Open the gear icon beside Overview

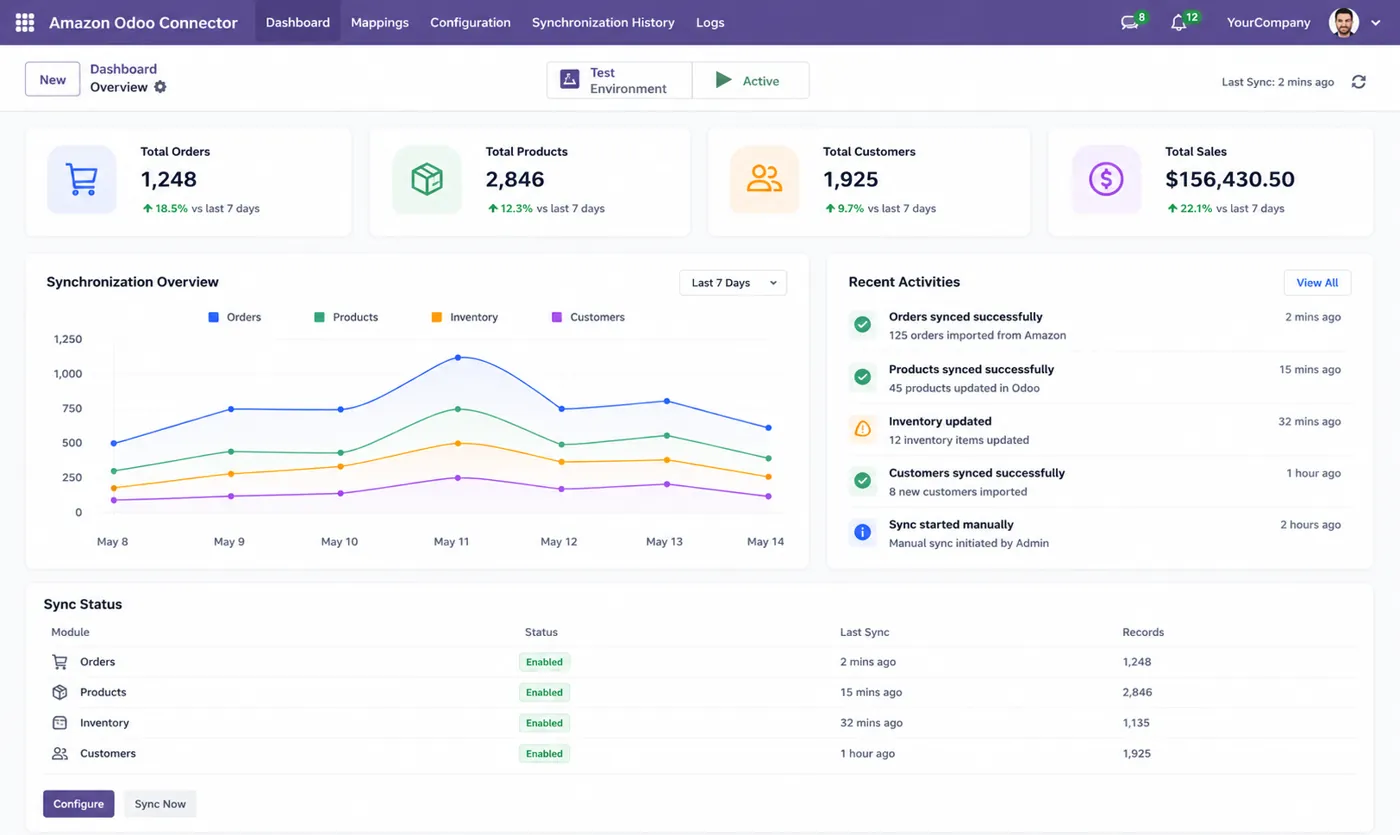point(160,87)
